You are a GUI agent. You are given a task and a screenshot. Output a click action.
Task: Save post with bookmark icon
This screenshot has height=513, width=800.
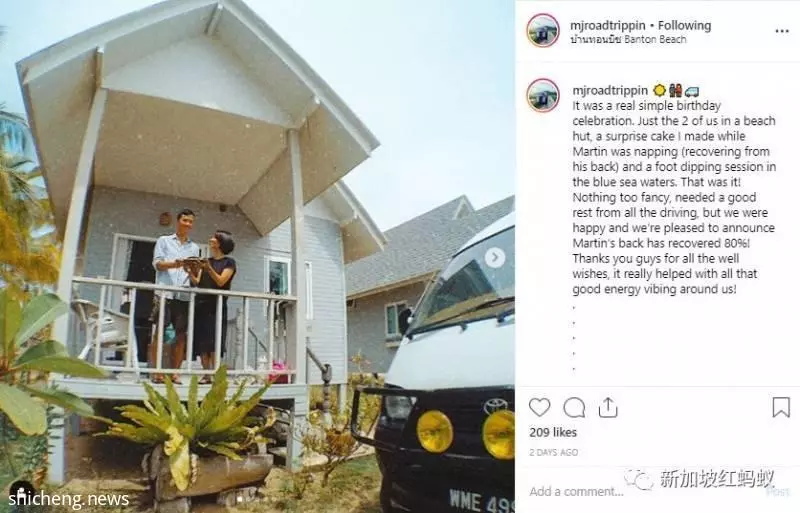pyautogui.click(x=781, y=407)
